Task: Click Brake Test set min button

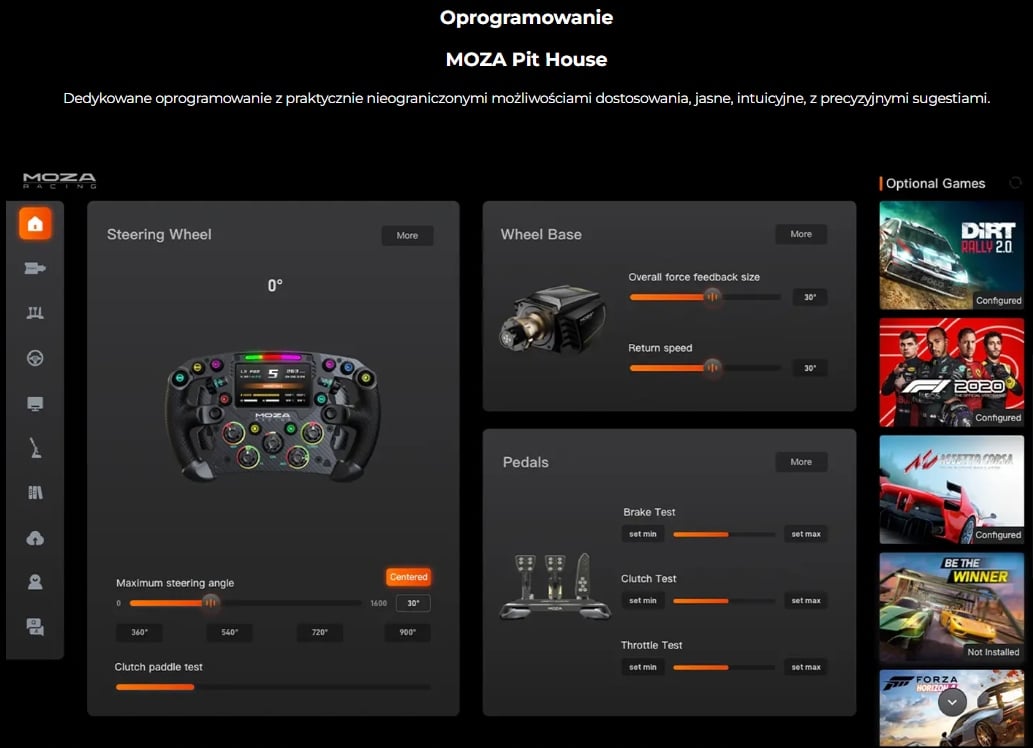Action: click(x=643, y=534)
